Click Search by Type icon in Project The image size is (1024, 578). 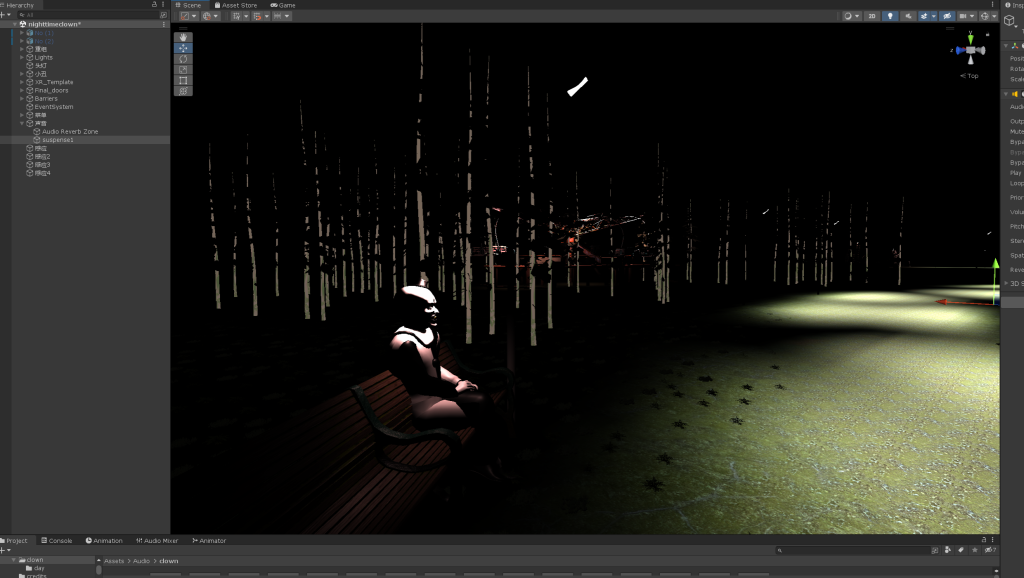pos(948,550)
